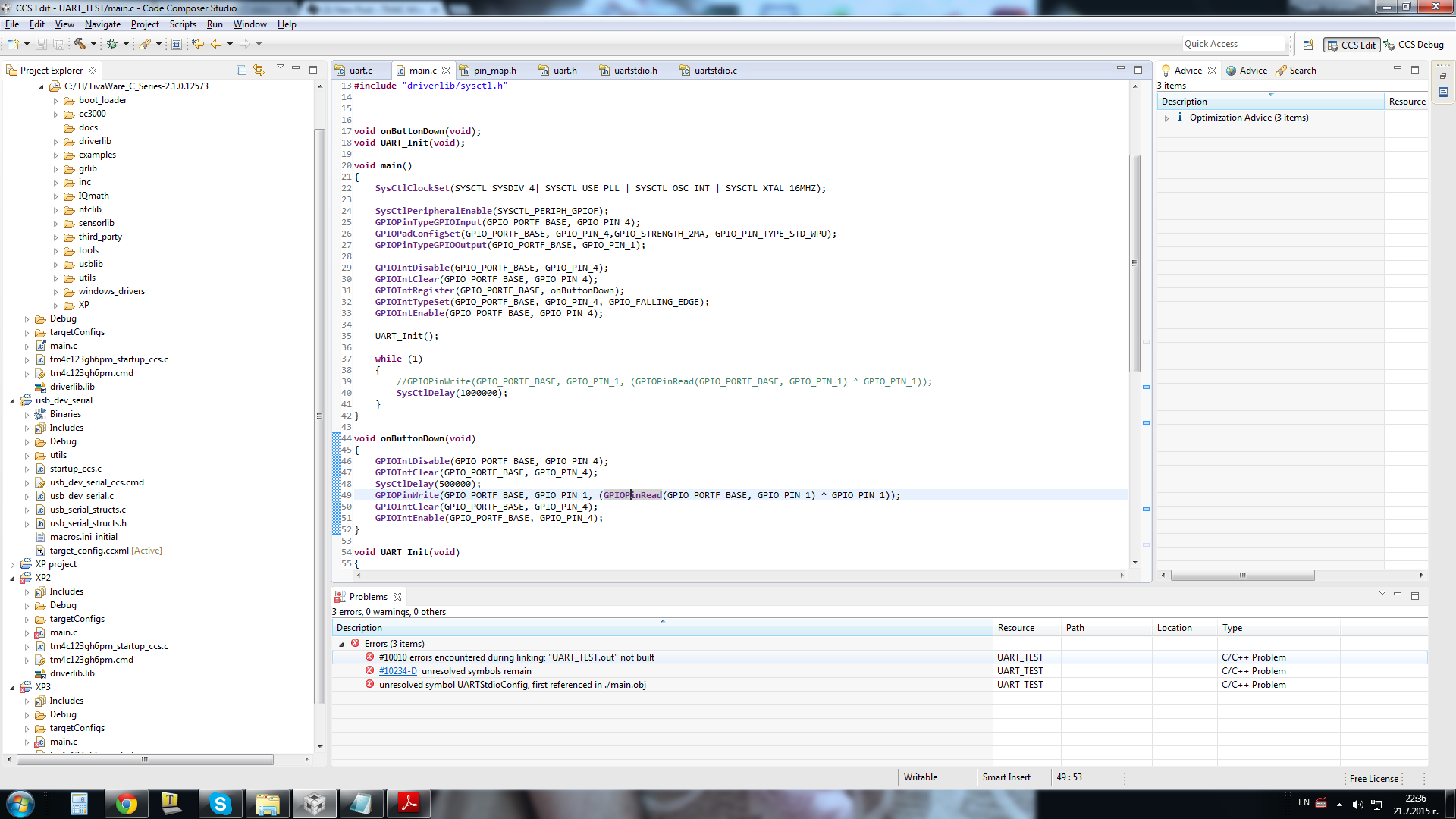Image resolution: width=1456 pixels, height=819 pixels.
Task: Click the Back navigation arrow
Action: click(216, 45)
